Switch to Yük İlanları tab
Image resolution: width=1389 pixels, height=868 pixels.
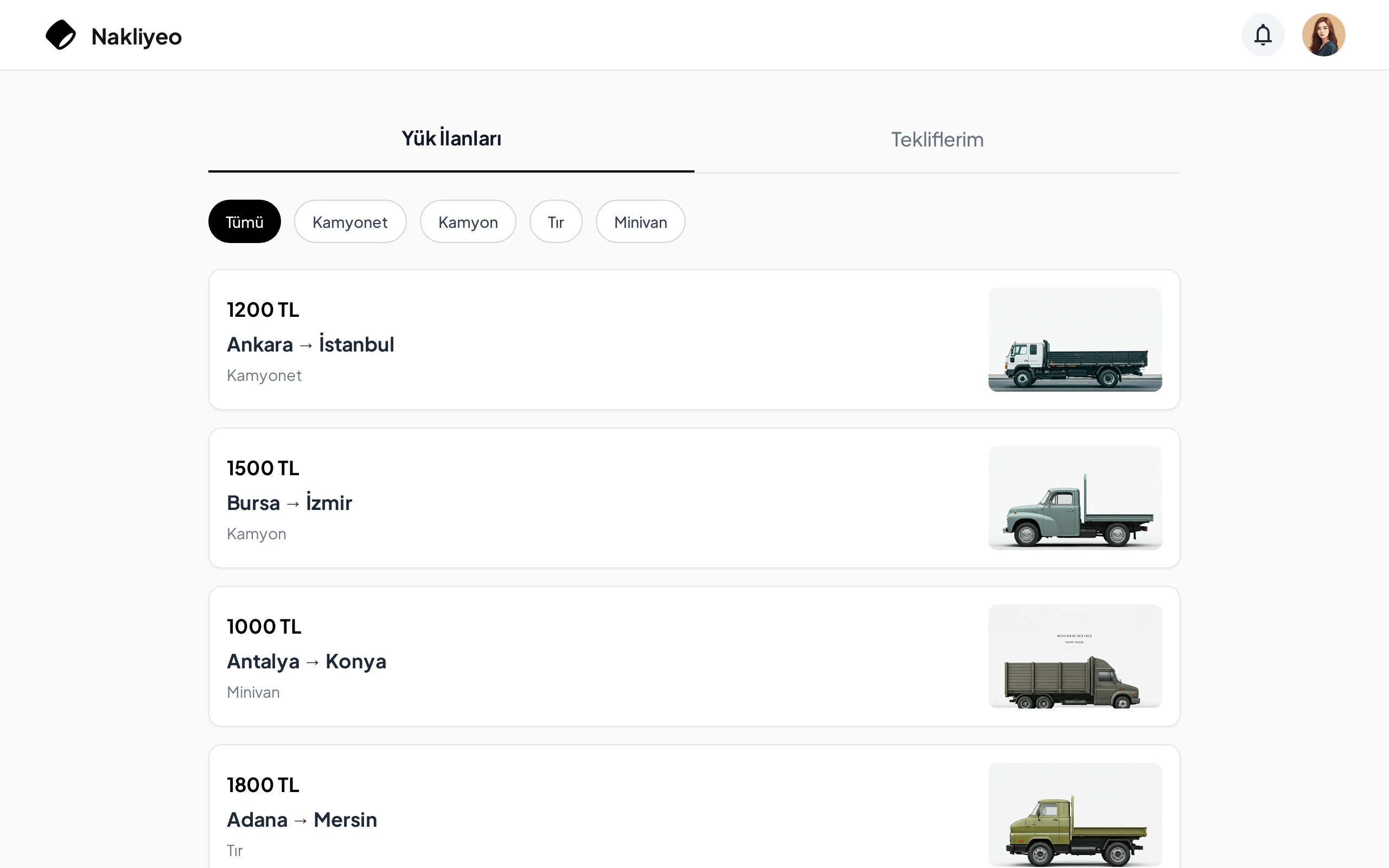(451, 139)
